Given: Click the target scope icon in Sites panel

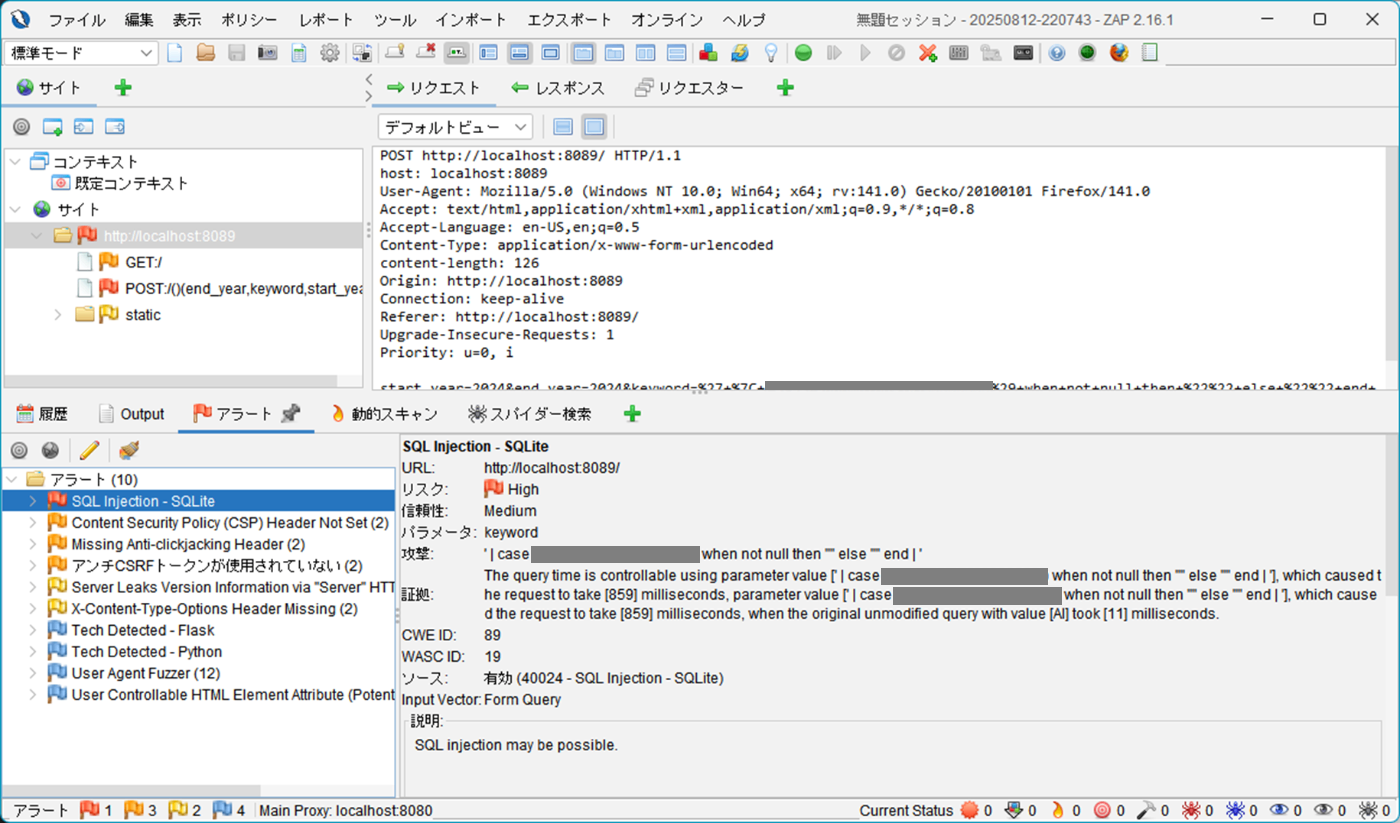Looking at the screenshot, I should [21, 127].
